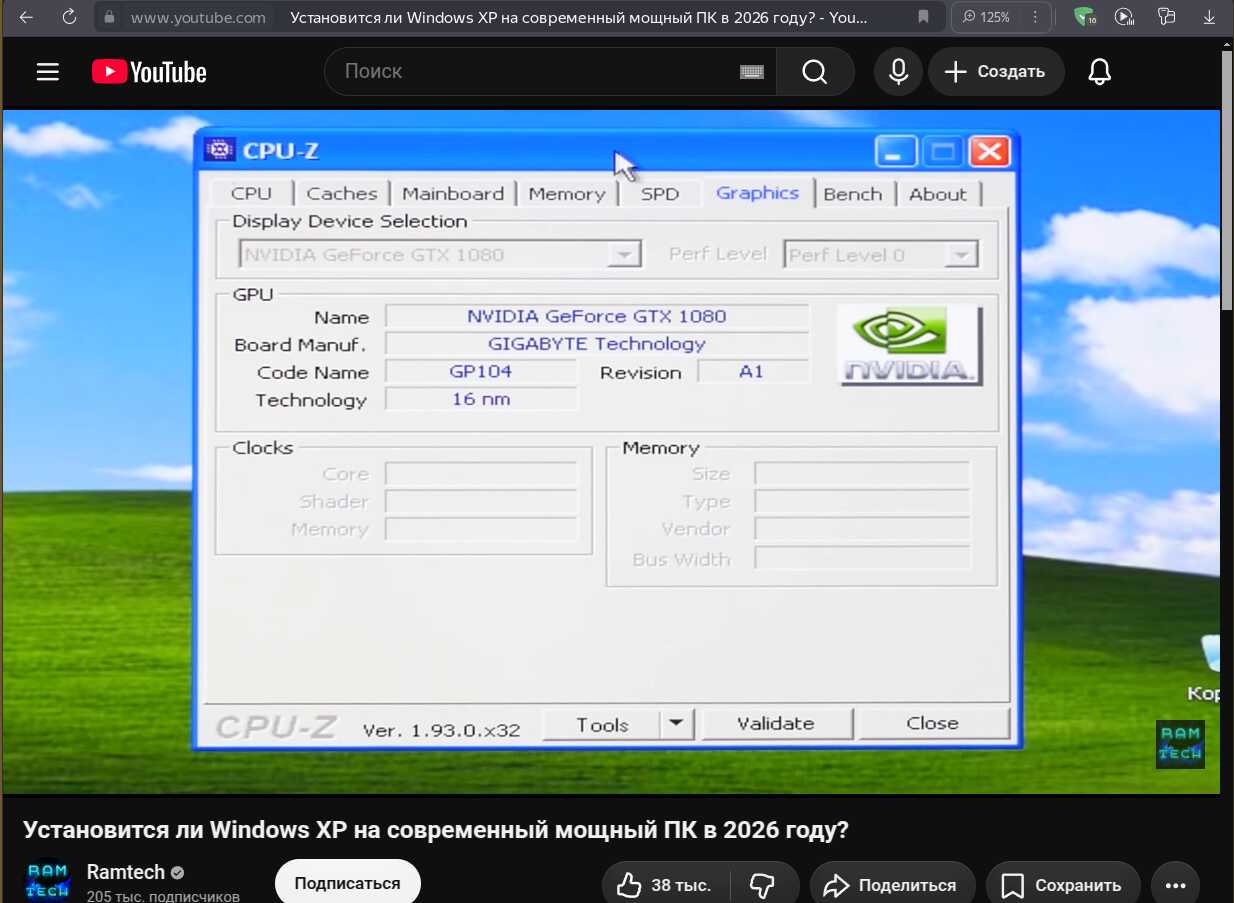
Task: Click the CPU-Z title bar app icon
Action: coord(219,150)
